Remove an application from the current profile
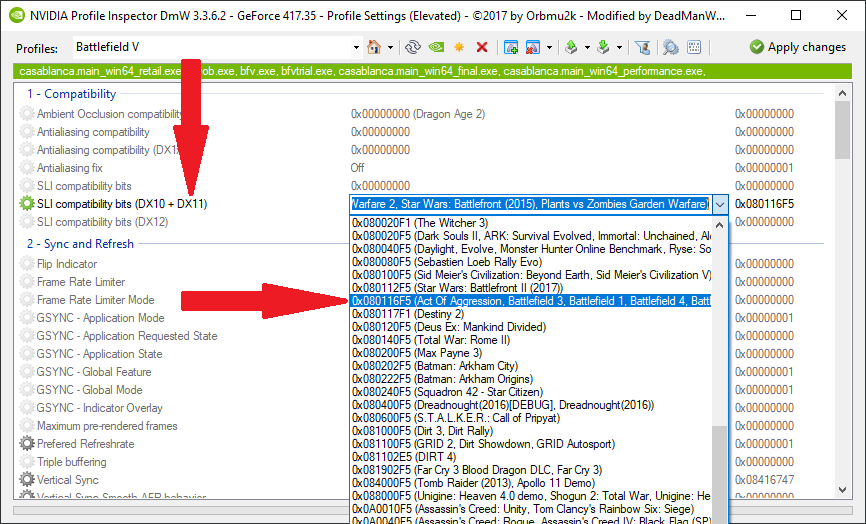 [x=532, y=47]
